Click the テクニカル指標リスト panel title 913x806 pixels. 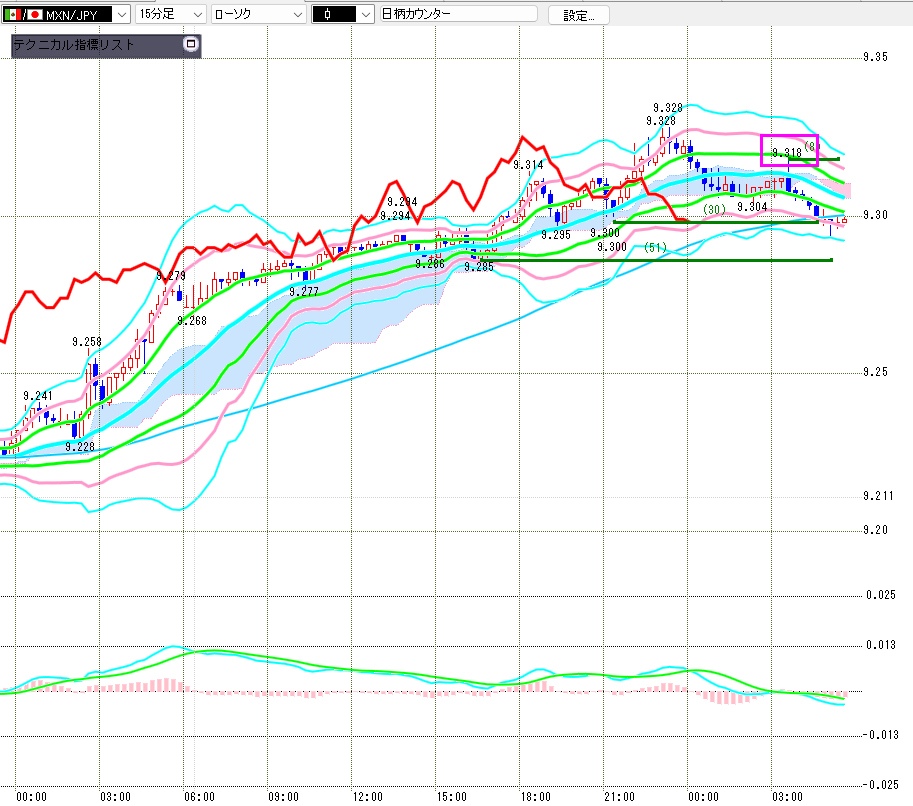(74, 45)
